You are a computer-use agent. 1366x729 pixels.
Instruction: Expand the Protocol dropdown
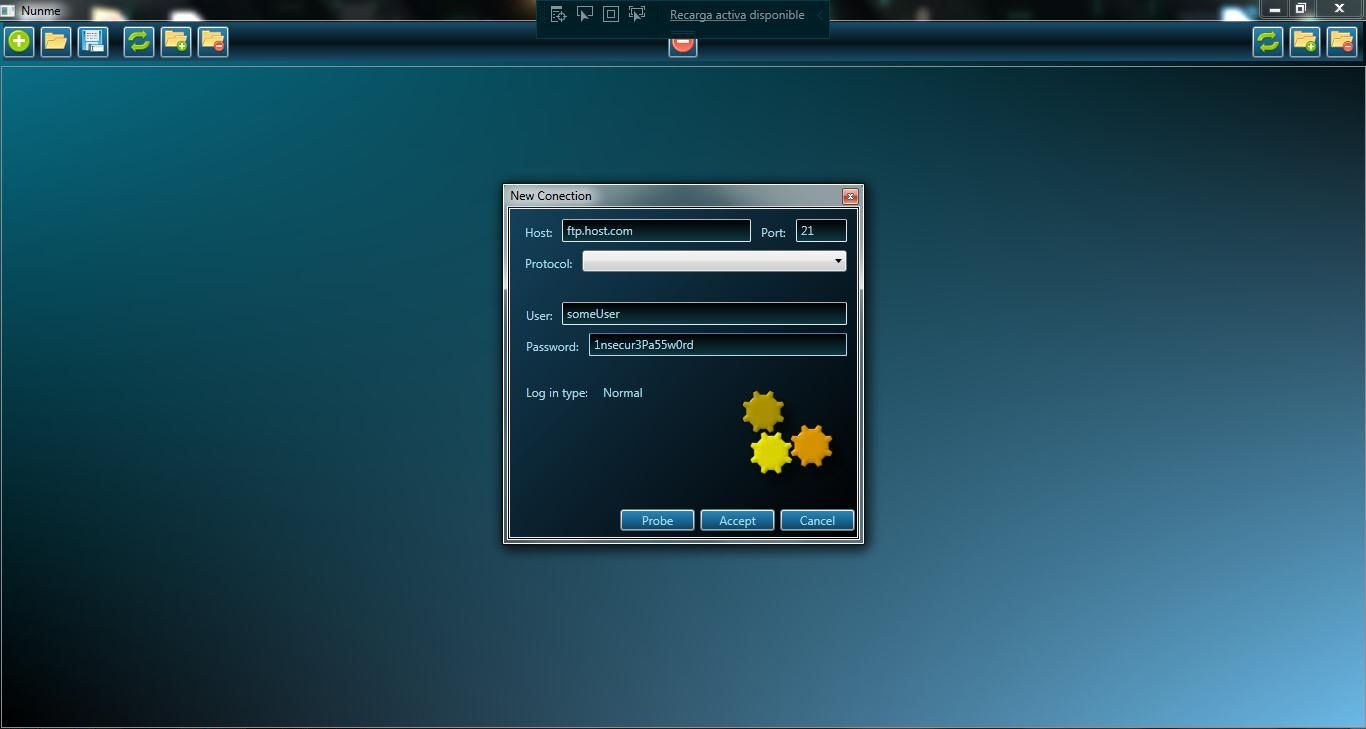coord(714,261)
